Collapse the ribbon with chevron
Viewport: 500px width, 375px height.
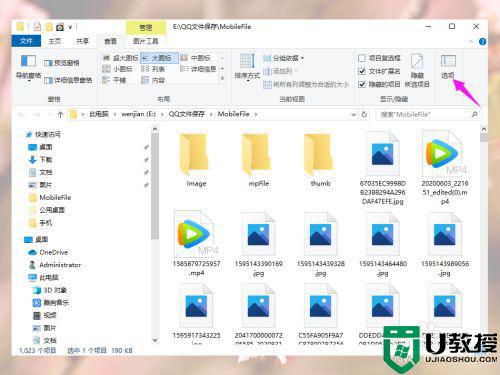(x=471, y=42)
